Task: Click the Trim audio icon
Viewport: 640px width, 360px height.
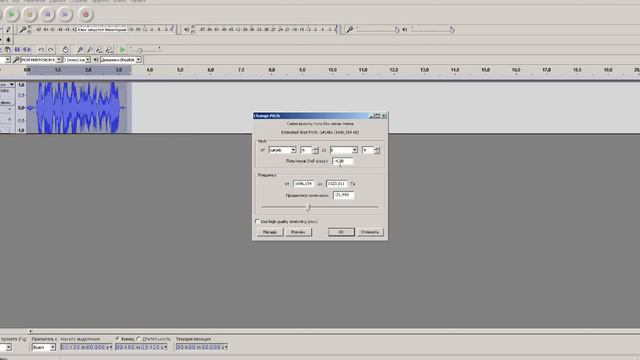Action: (x=17, y=50)
